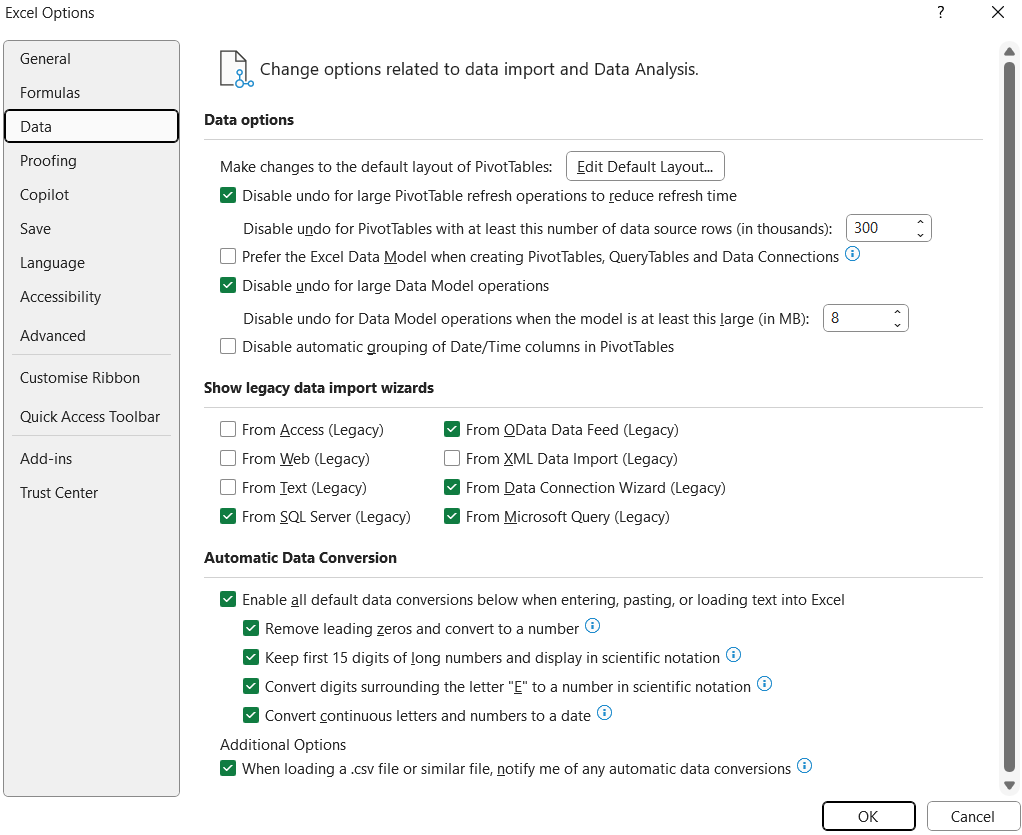Check From Web (Legacy) wizard
The width and height of the screenshot is (1022, 835).
click(228, 458)
